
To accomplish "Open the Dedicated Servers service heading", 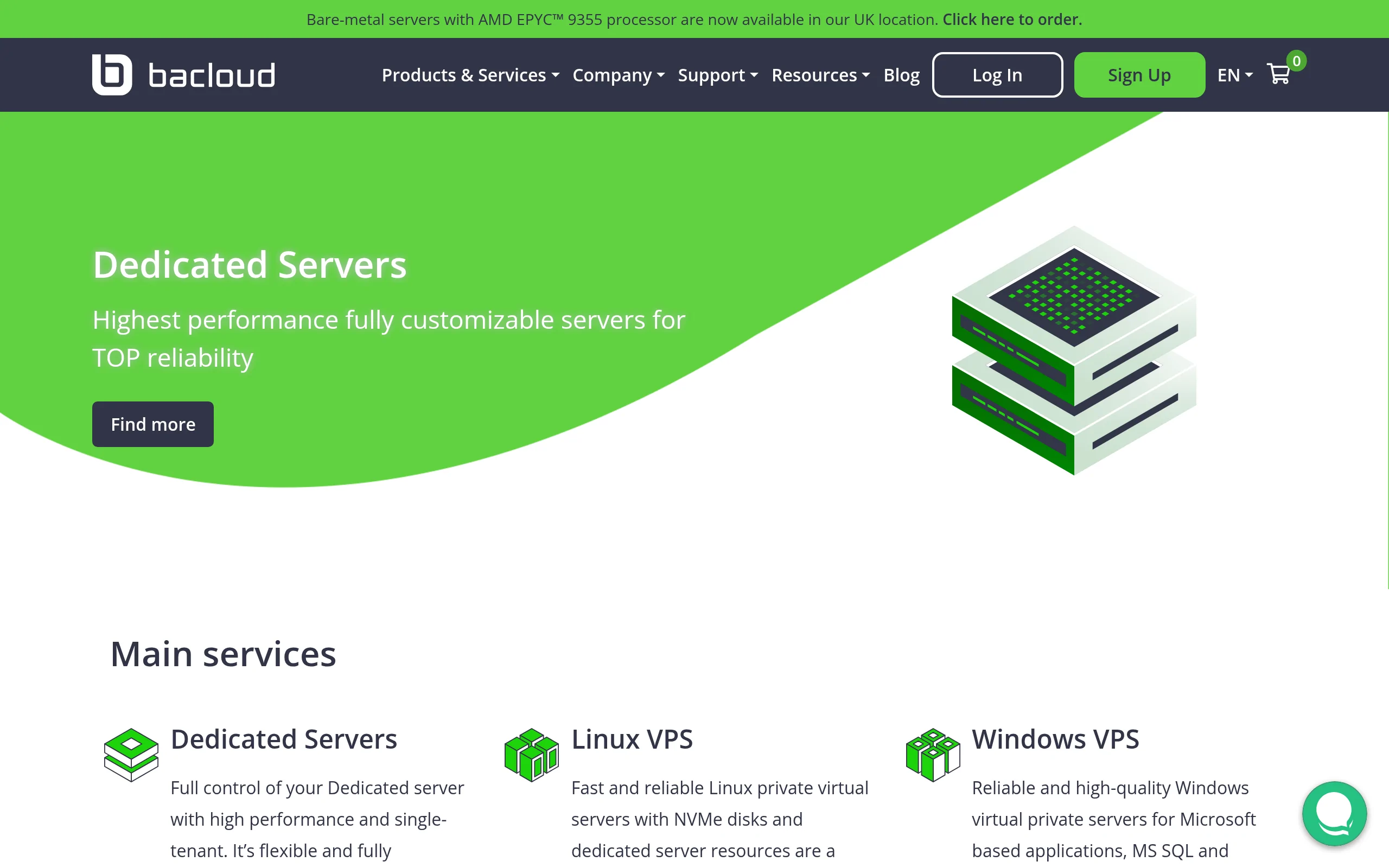I will click(x=284, y=739).
